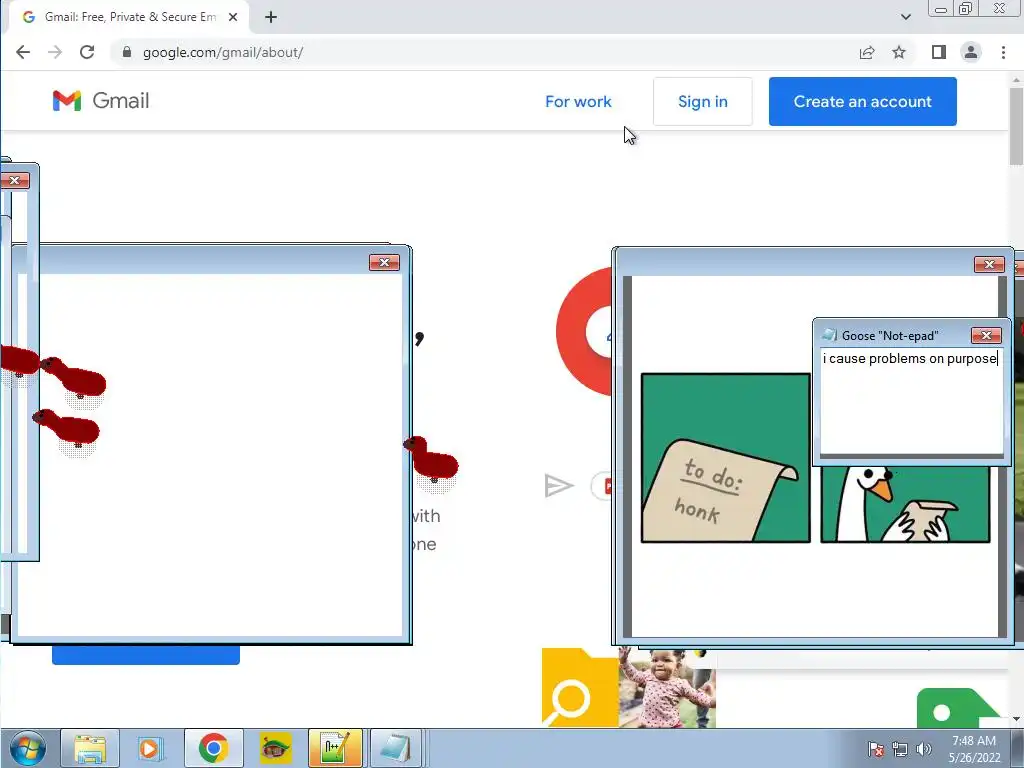Click the to-do honk comic panel

(x=726, y=458)
